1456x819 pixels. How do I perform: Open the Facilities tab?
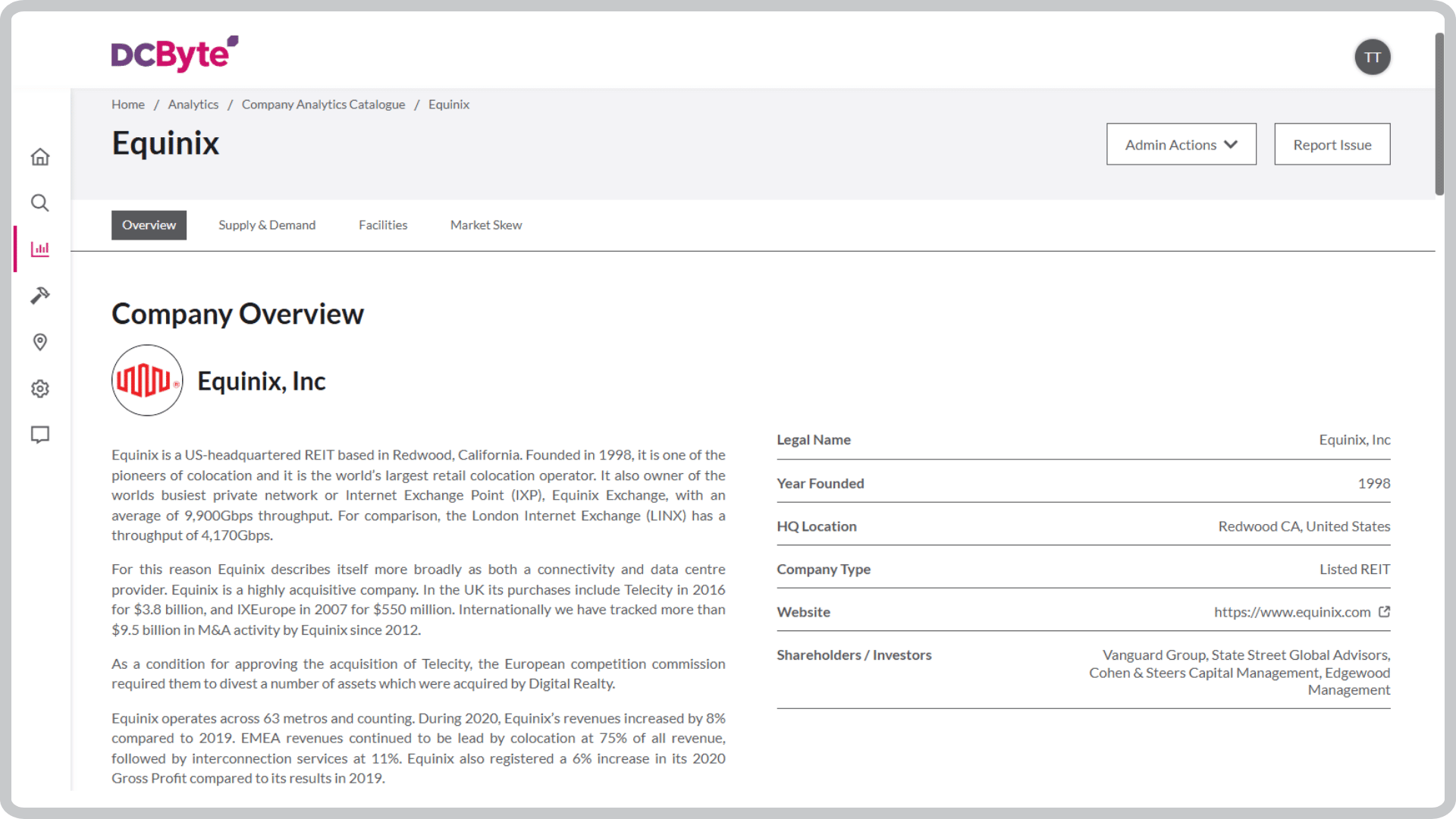(x=382, y=224)
